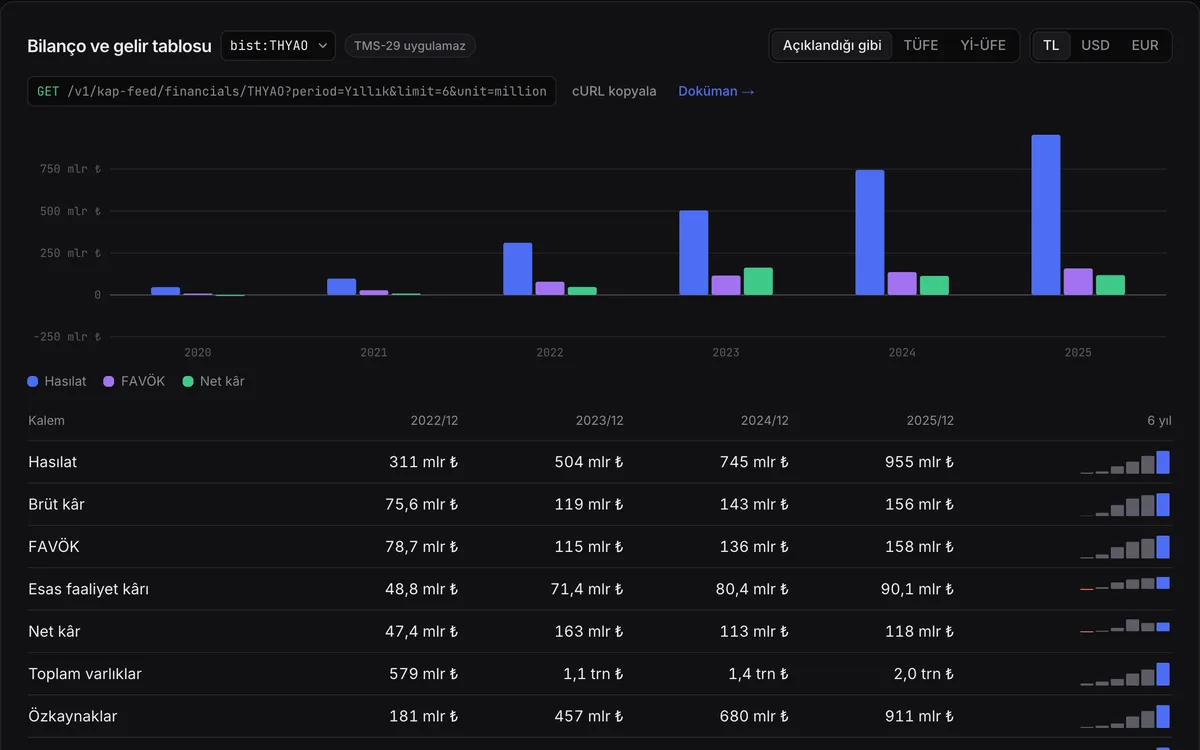Click the 311 mlr ₺ Hasılat value
Screen dimensions: 1200x750
click(424, 462)
